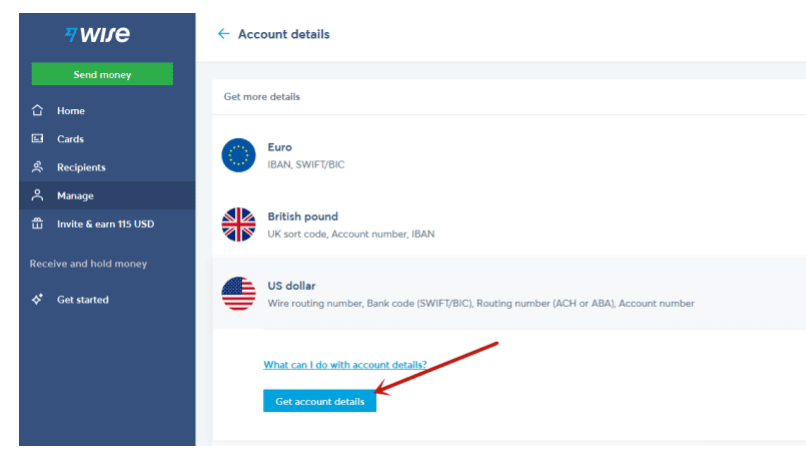Click the Euro flag icon
This screenshot has width=806, height=456.
239,155
